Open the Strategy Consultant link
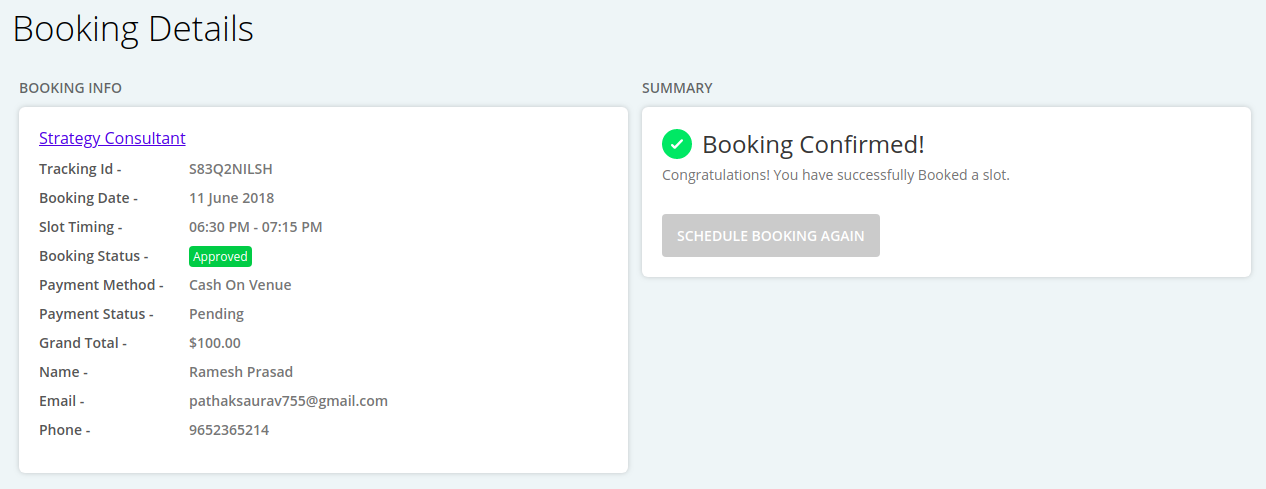This screenshot has width=1266, height=489. coord(112,138)
